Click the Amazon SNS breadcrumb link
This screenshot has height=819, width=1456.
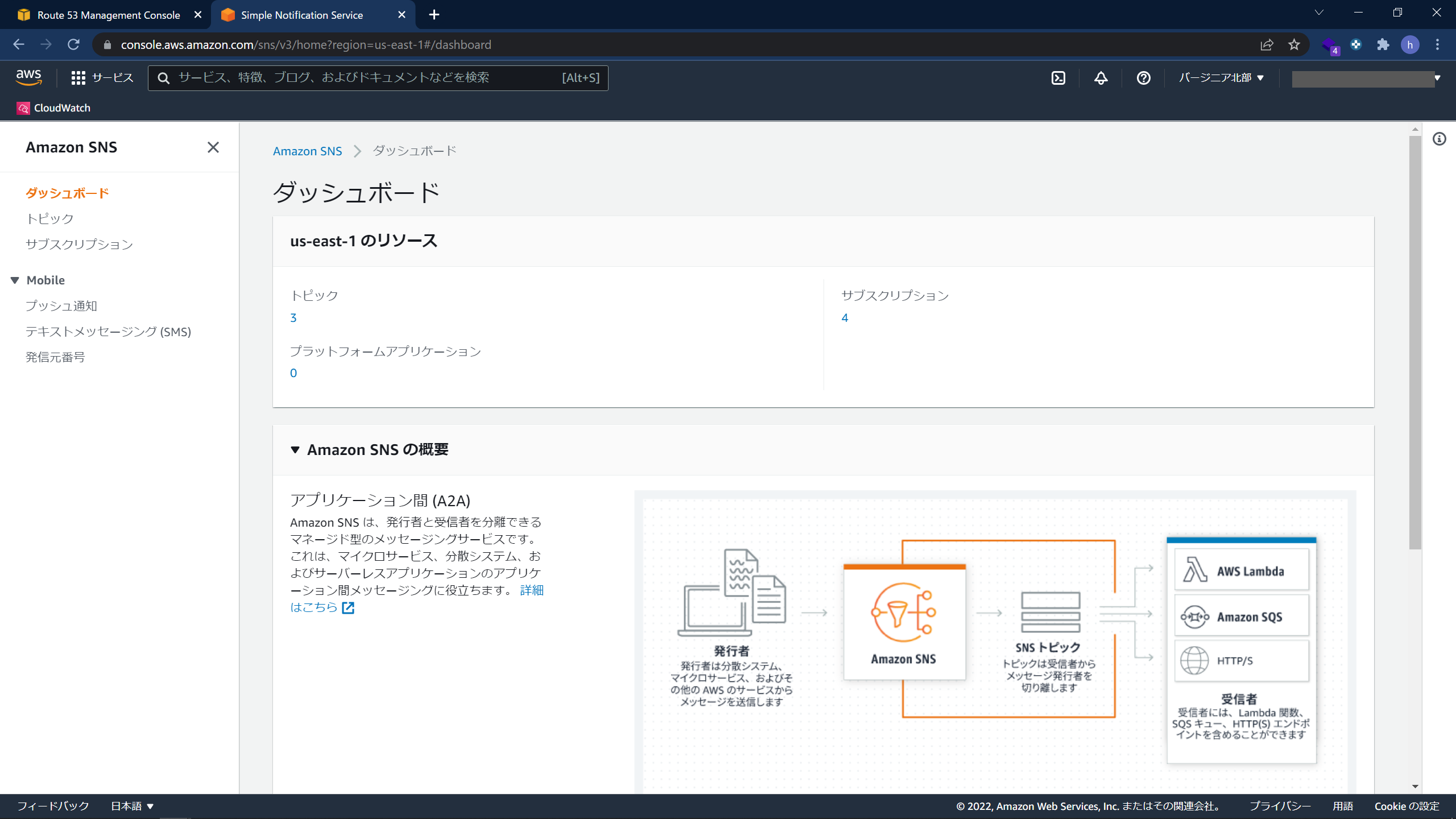tap(307, 151)
